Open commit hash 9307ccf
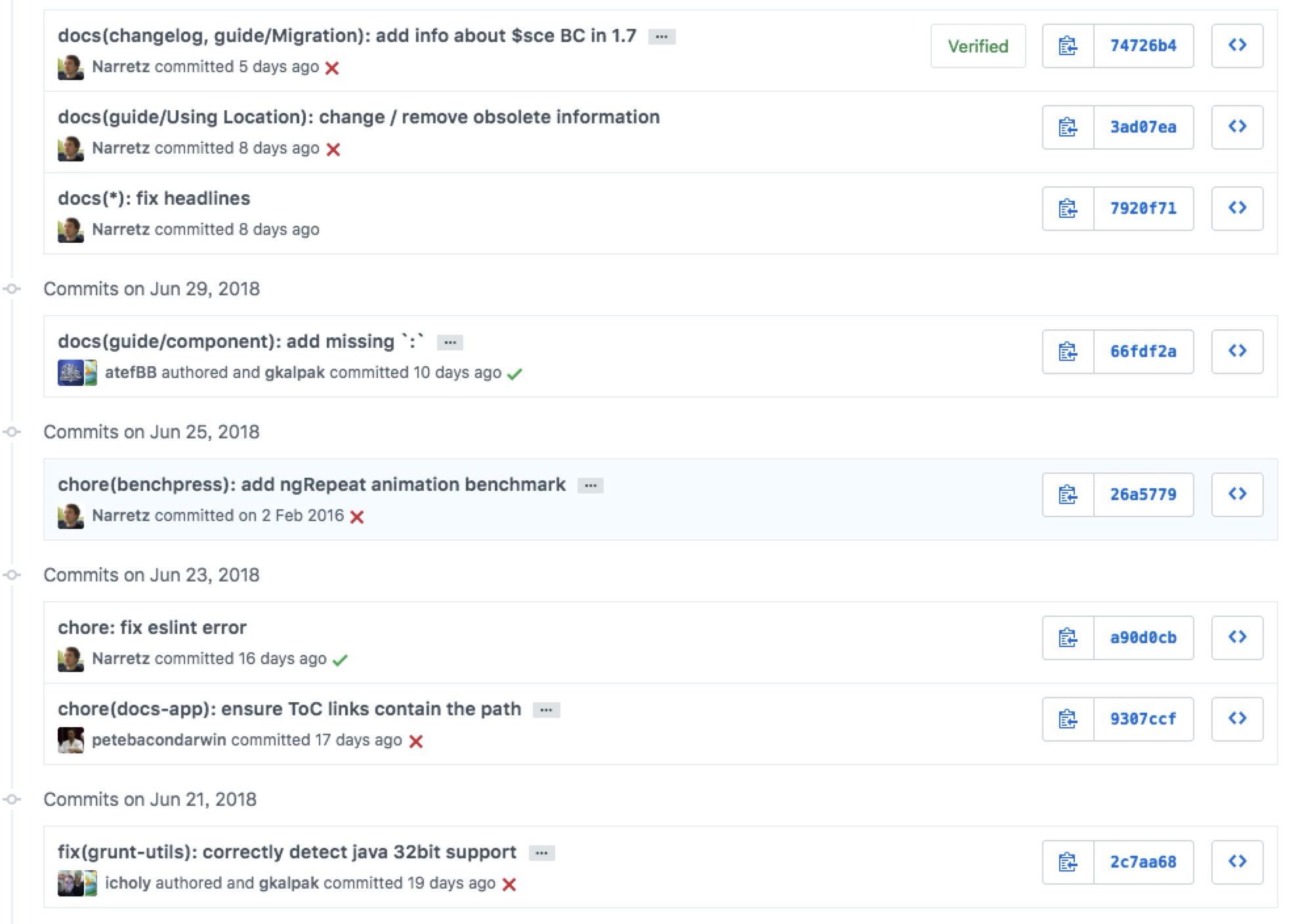1298x924 pixels. click(x=1142, y=719)
